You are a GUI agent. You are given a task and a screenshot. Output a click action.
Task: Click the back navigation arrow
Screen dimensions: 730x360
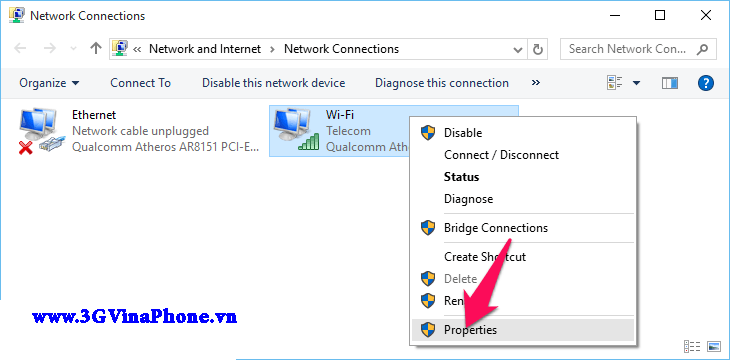(x=20, y=48)
